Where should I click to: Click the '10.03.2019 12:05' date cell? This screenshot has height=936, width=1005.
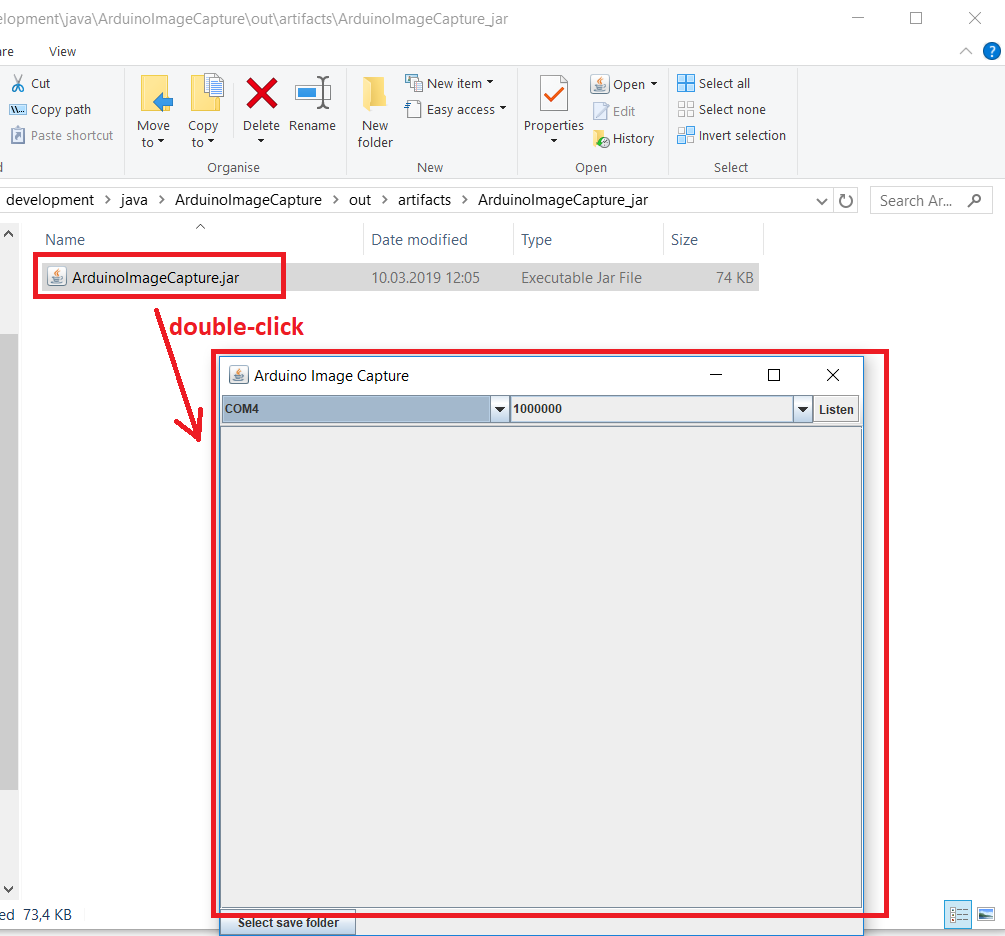(x=426, y=278)
